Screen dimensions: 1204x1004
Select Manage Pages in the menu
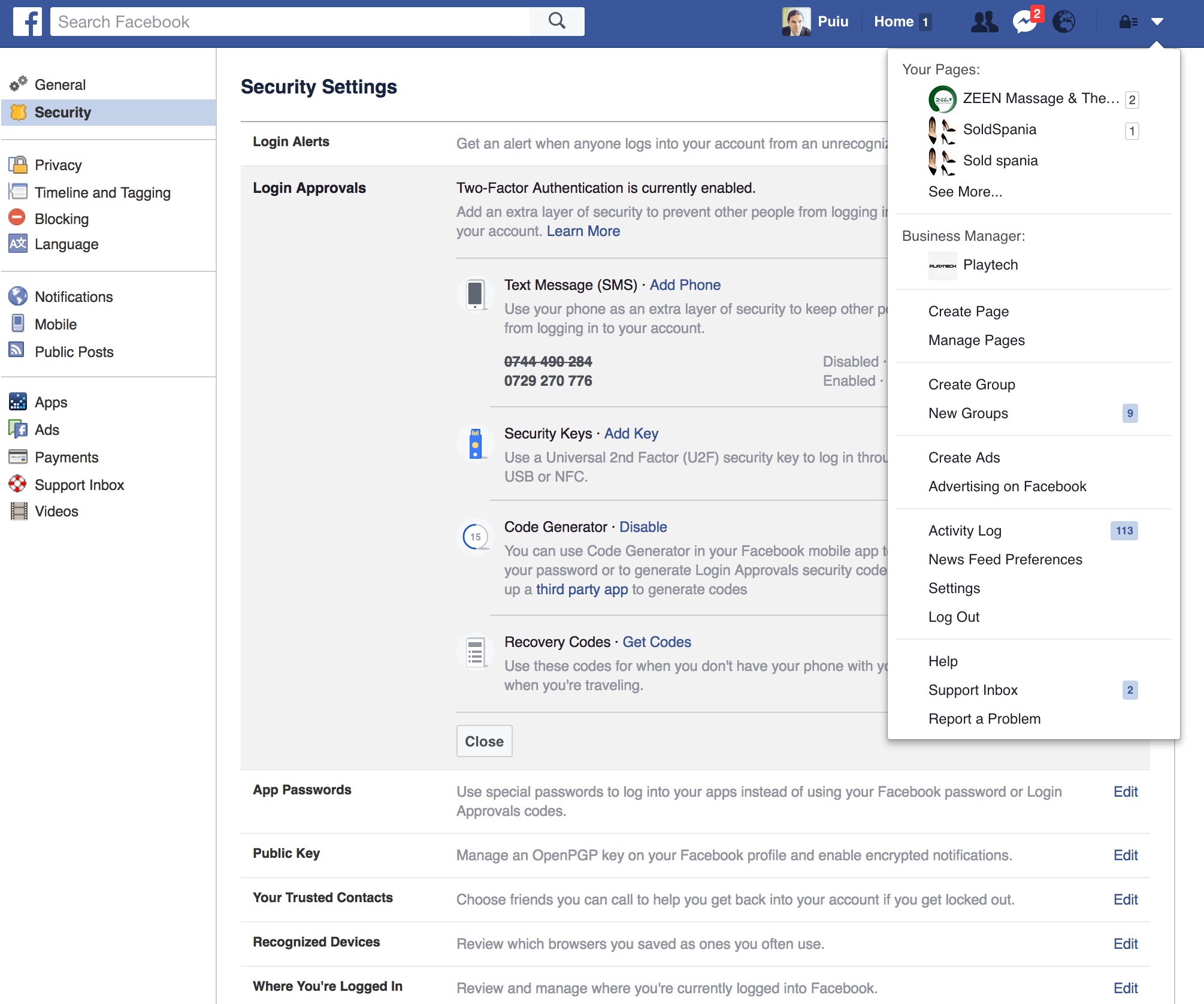click(x=976, y=340)
